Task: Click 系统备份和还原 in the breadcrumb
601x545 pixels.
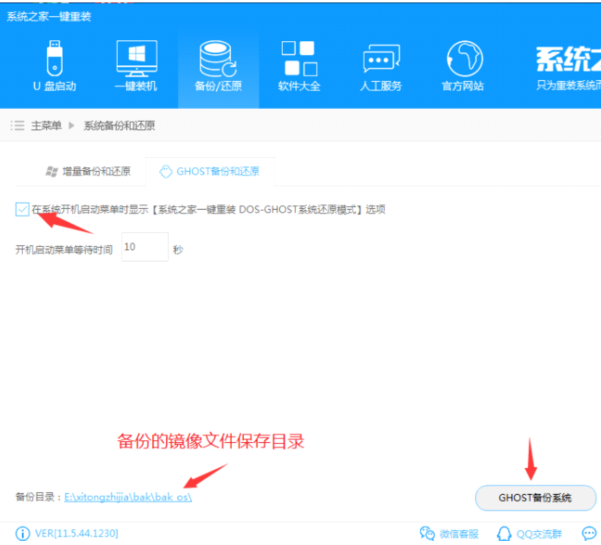Action: [x=119, y=126]
